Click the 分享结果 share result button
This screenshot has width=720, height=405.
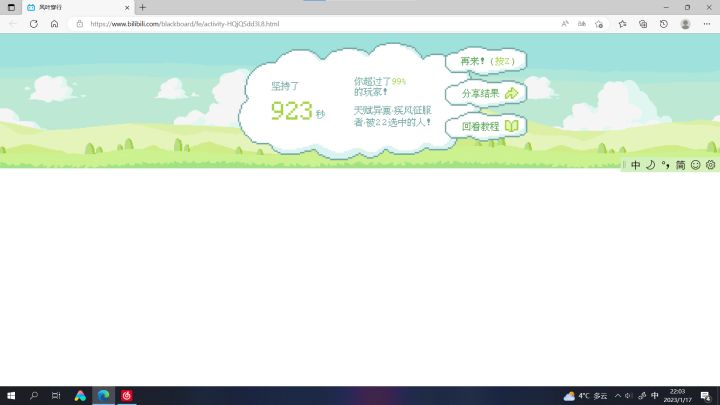[x=486, y=94]
